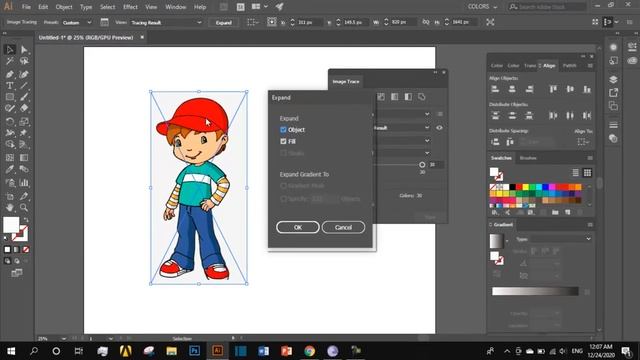Switch to Color fill mode
Viewport: 640px width, 360px height.
point(7,249)
